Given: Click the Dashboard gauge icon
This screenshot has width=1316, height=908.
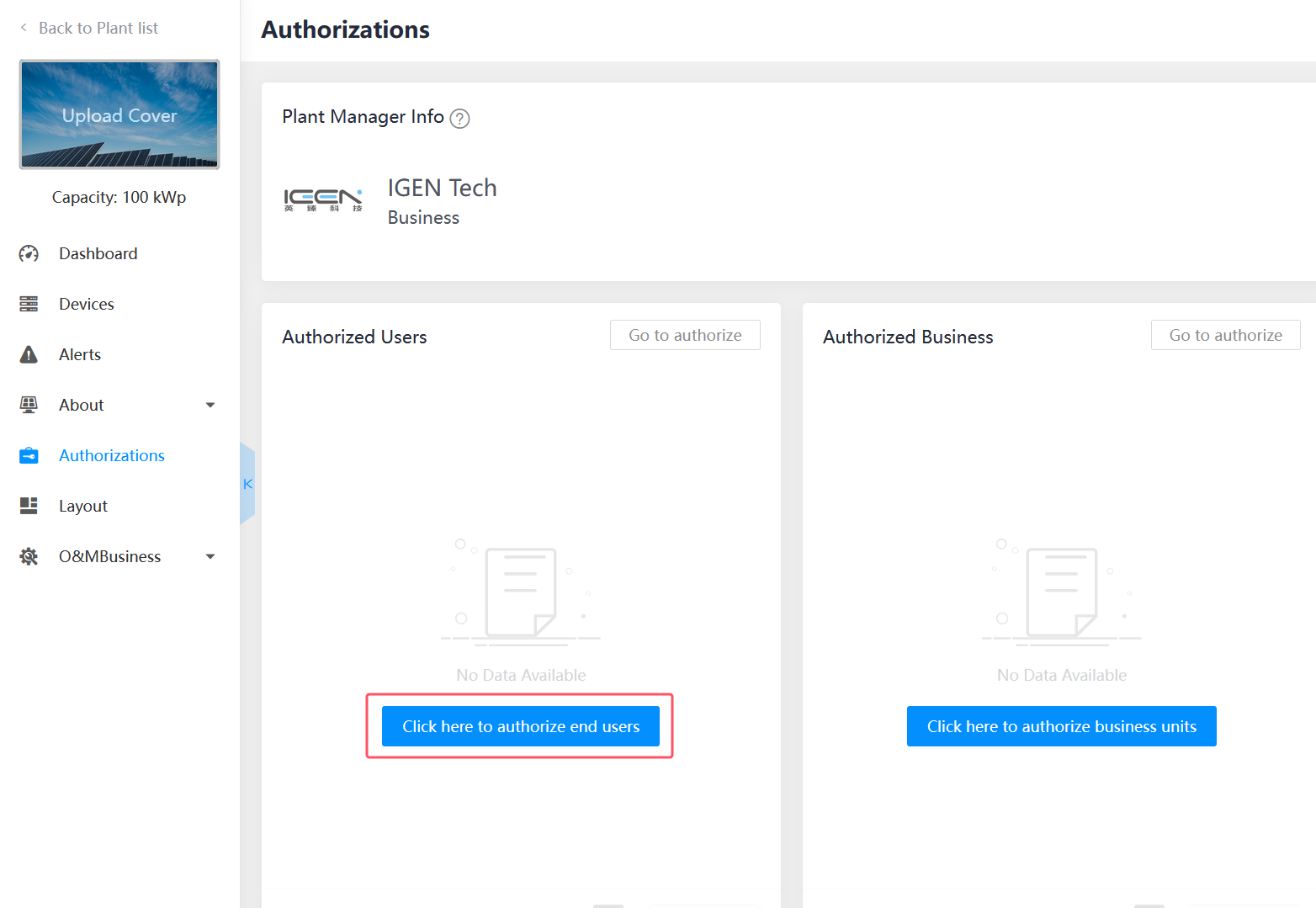Looking at the screenshot, I should point(29,253).
